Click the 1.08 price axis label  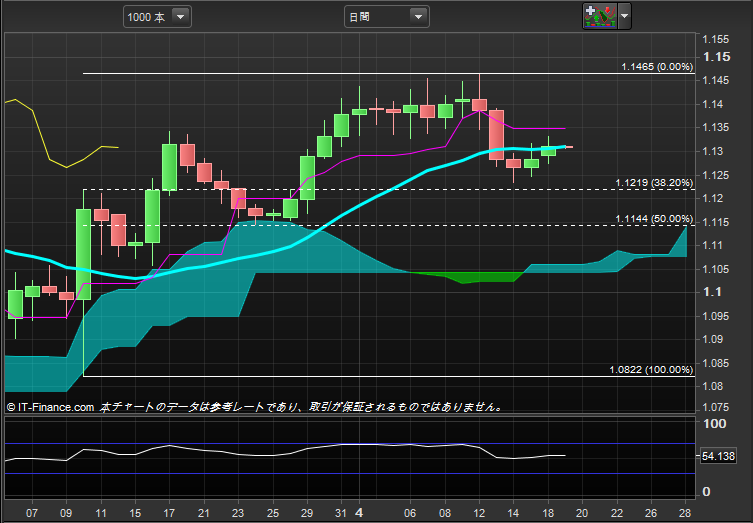(712, 386)
